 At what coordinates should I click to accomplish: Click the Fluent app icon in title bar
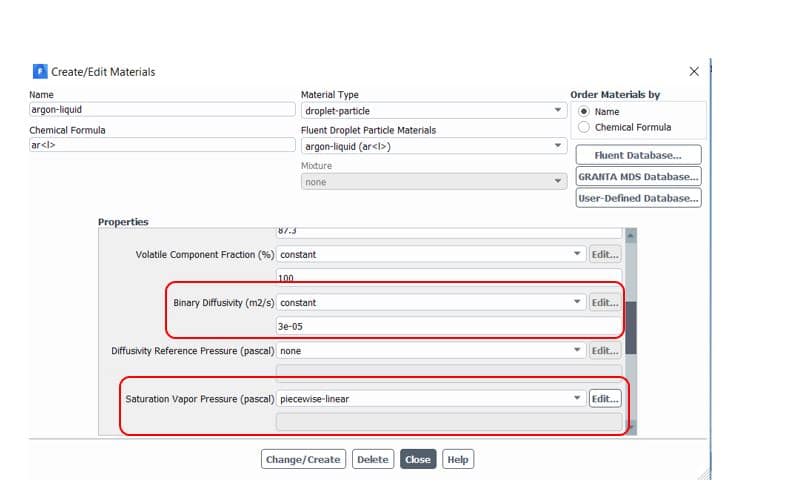40,72
